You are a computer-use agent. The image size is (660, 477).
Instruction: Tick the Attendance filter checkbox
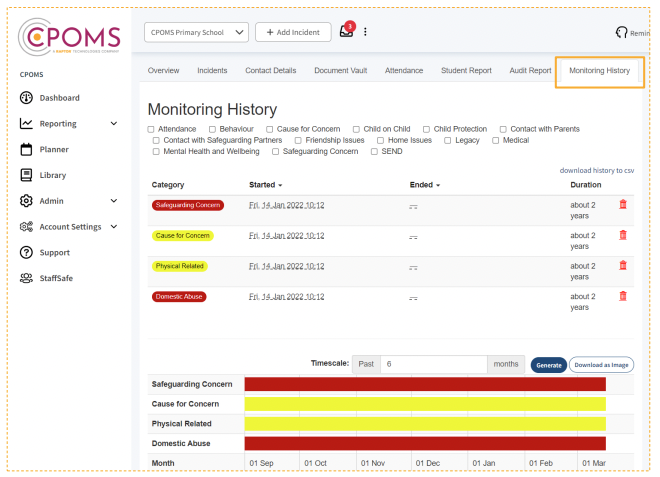click(151, 129)
